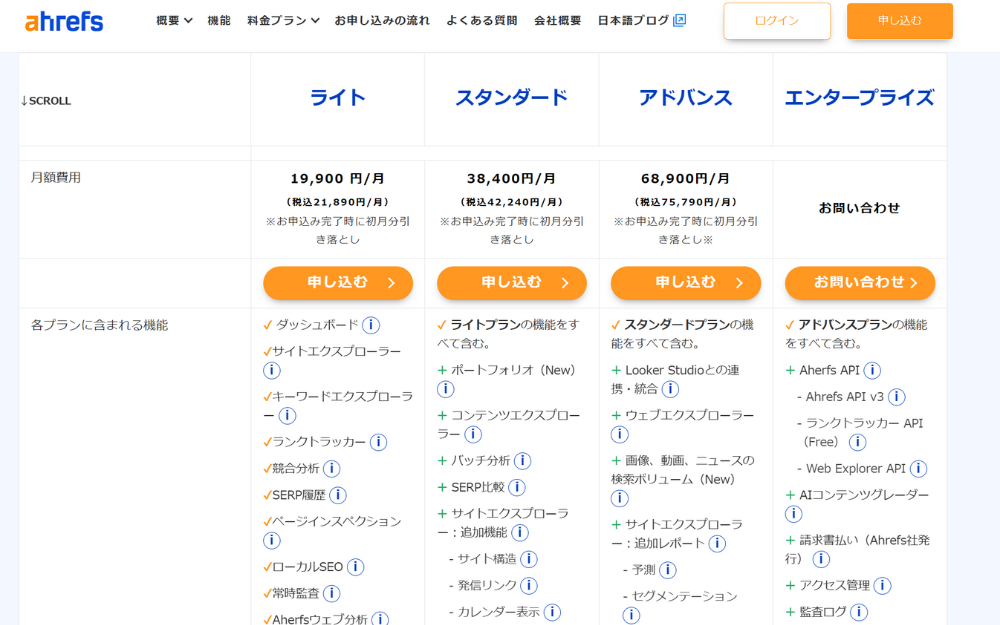The image size is (1000, 625).
Task: Open info icon next to Web Explorer API
Action: [x=918, y=469]
